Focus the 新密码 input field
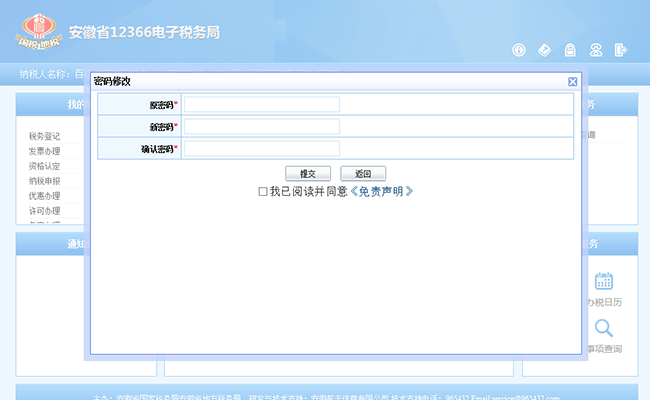650x400 pixels. pos(262,127)
